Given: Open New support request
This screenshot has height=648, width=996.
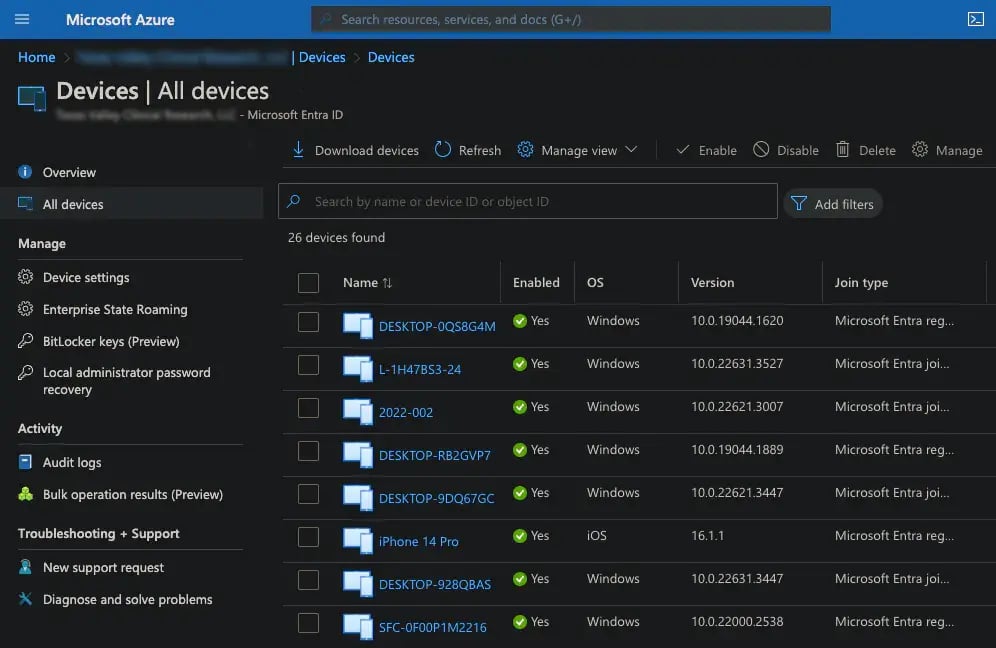Looking at the screenshot, I should (x=103, y=567).
